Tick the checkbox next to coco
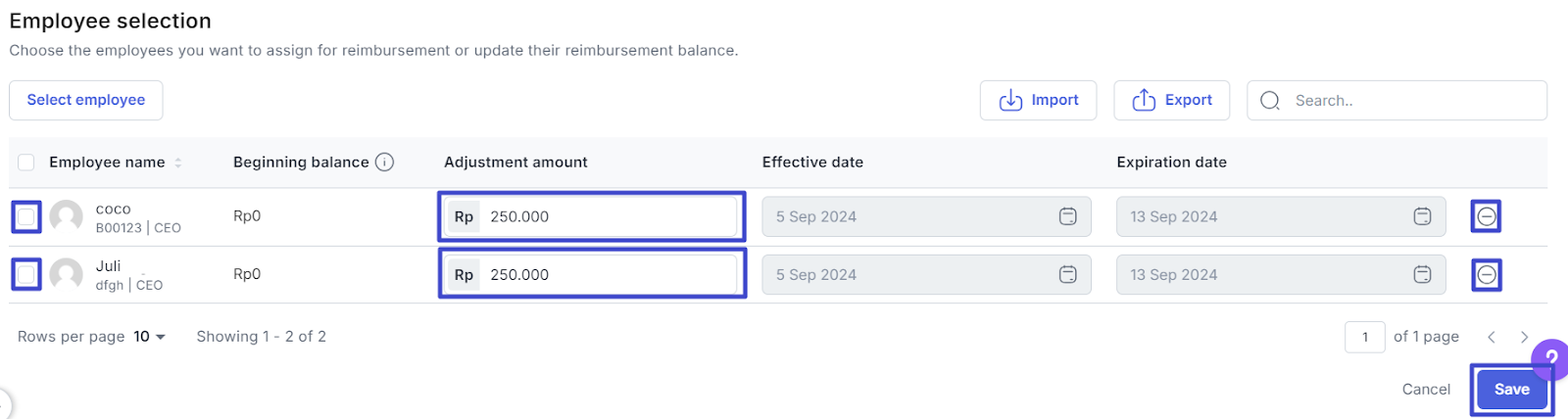The image size is (1568, 419). pos(26,216)
